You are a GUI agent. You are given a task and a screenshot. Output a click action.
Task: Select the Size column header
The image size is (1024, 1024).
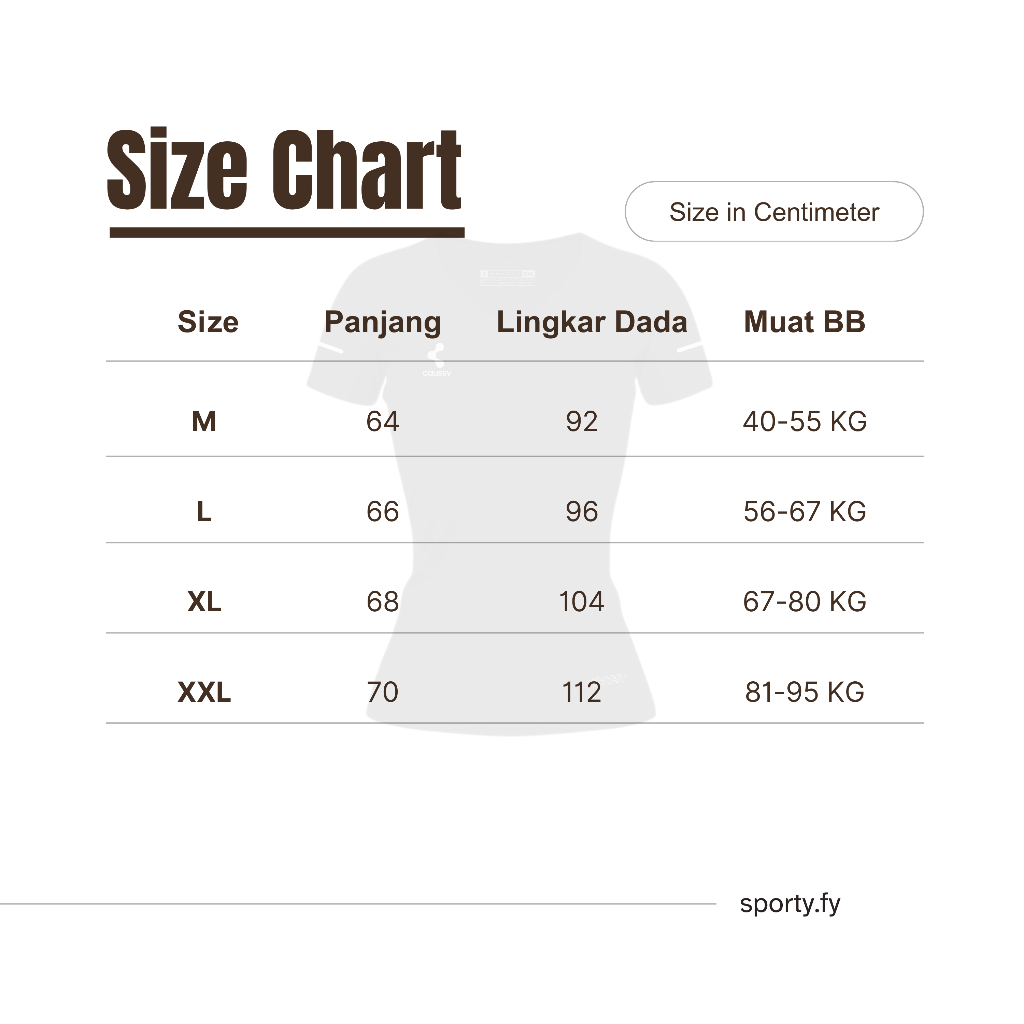[x=208, y=322]
